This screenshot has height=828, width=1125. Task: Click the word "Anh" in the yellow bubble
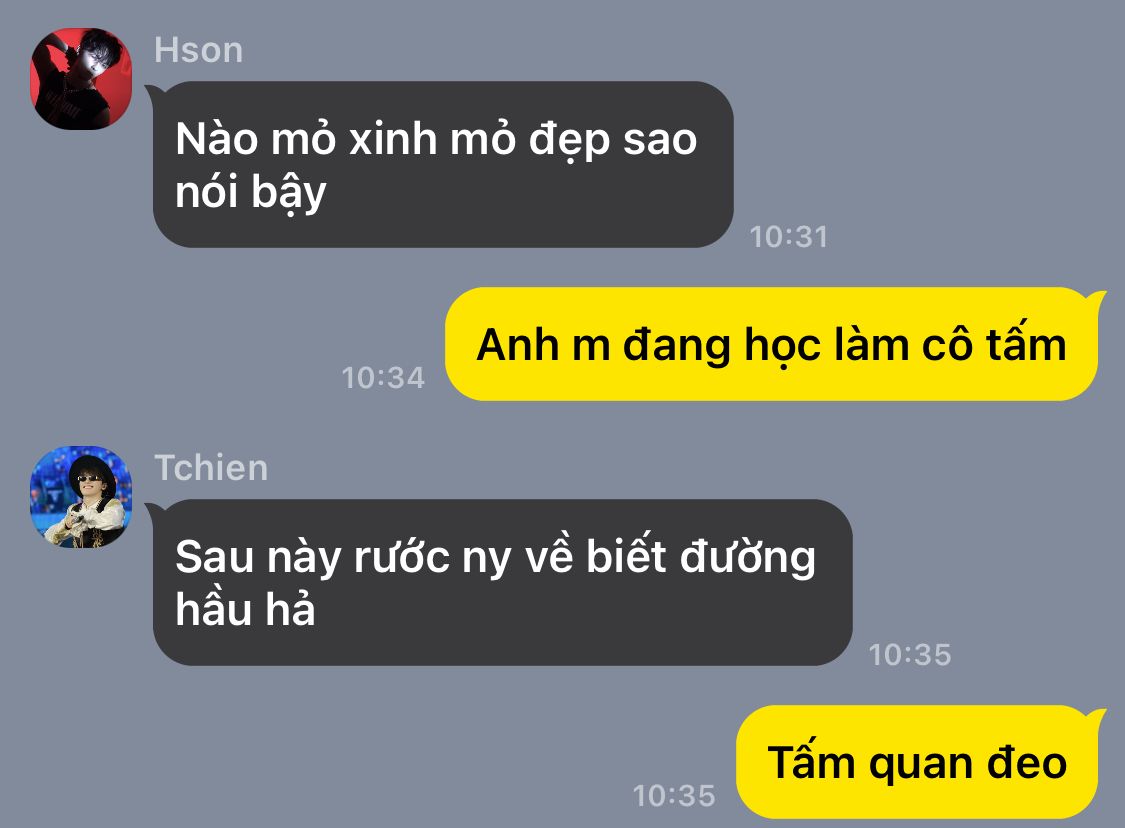pyautogui.click(x=517, y=344)
